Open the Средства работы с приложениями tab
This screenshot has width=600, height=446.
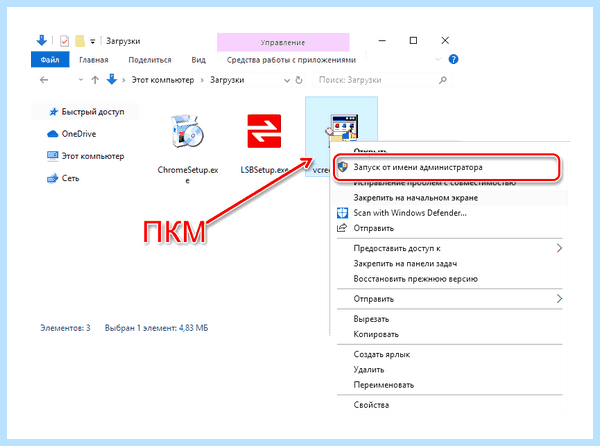coord(291,60)
